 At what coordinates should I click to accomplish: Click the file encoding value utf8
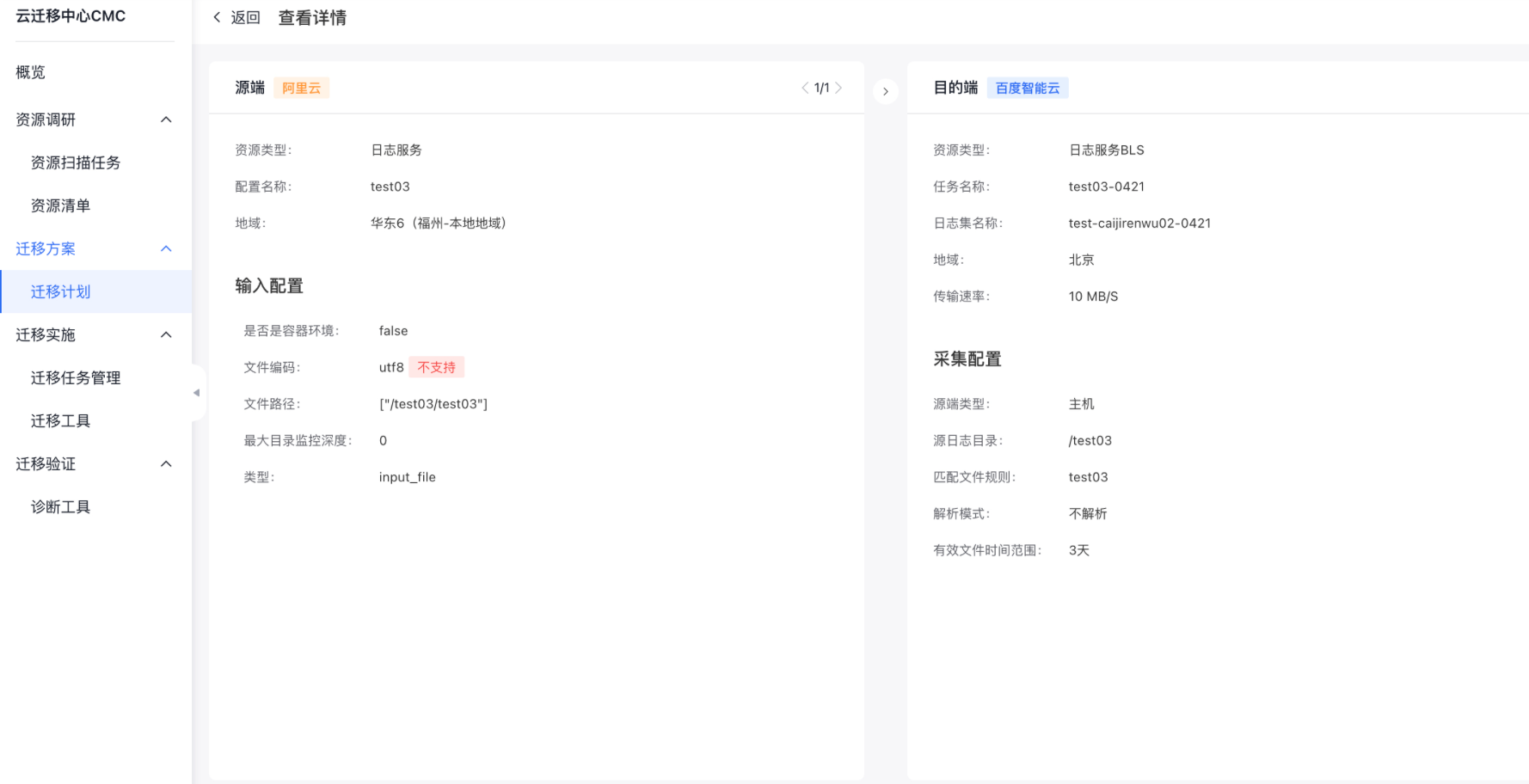391,367
